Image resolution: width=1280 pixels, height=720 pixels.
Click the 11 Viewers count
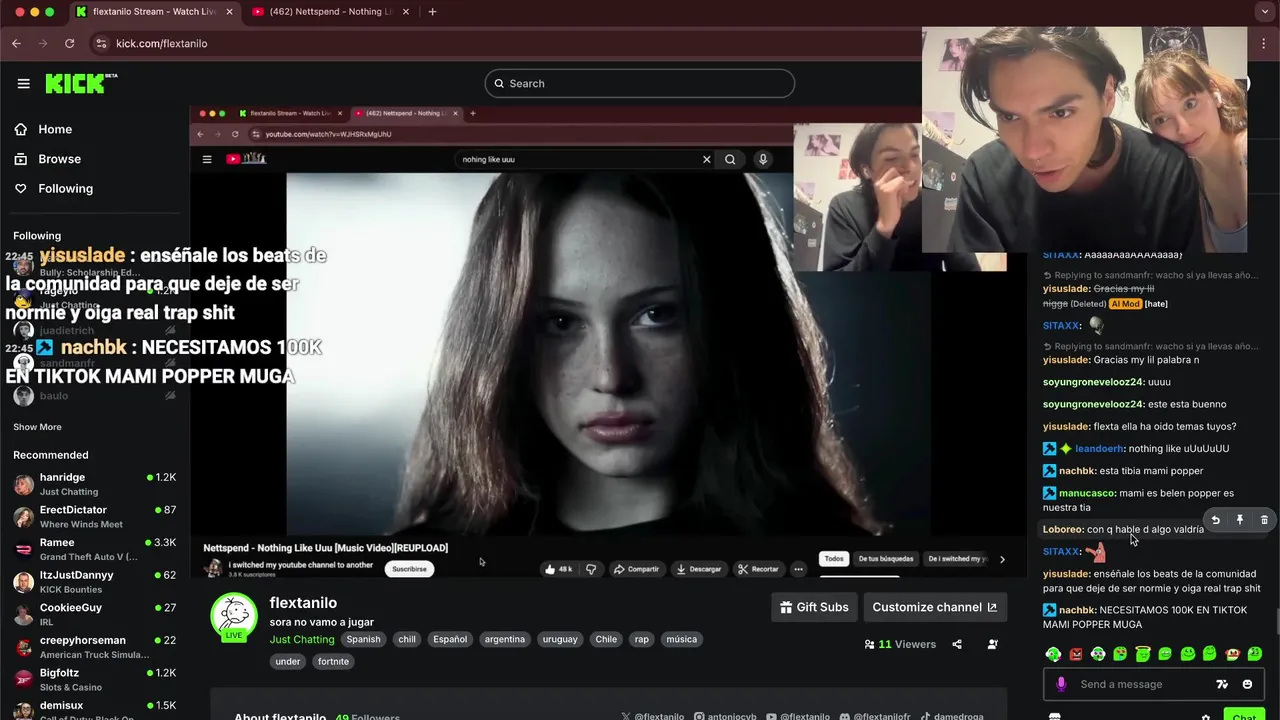coord(907,644)
